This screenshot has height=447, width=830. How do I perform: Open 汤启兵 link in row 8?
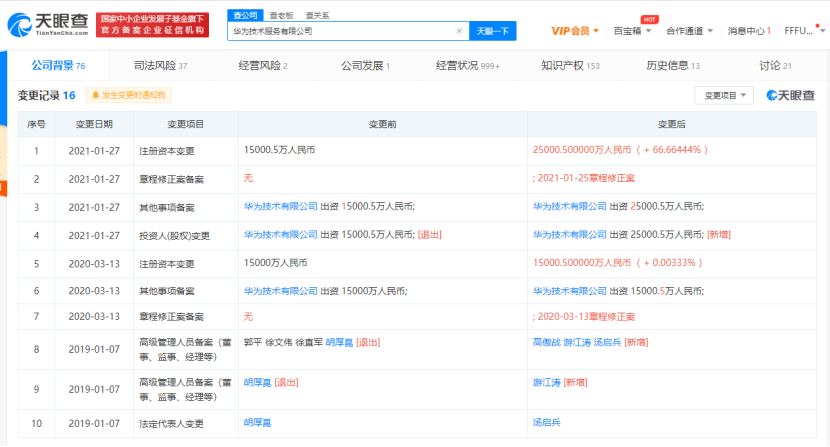tap(607, 343)
